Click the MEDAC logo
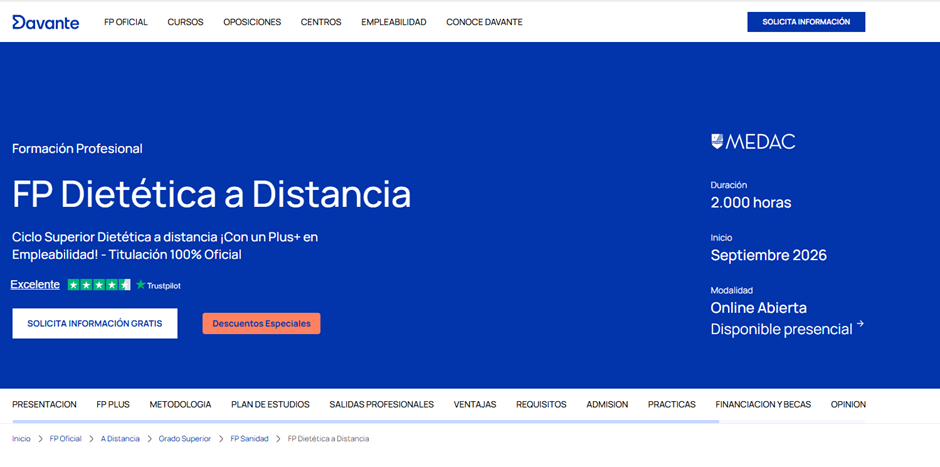This screenshot has width=940, height=467. click(753, 141)
